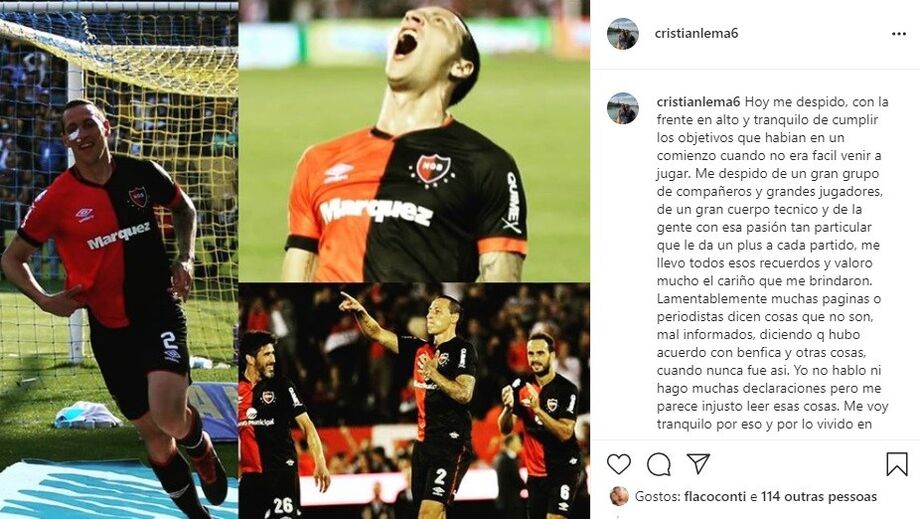Click the number 26 on player's shorts
Viewport: 920px width, 519px height.
[282, 506]
